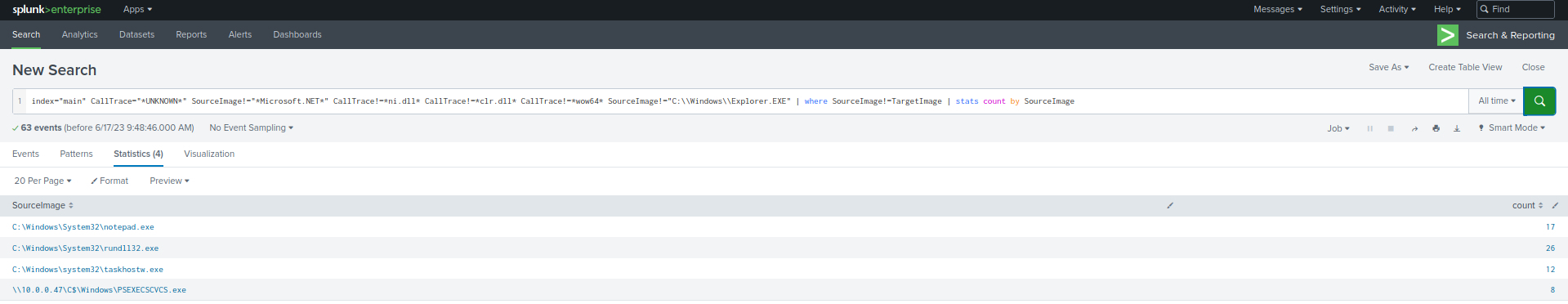Go to the Dashboards nav item

(297, 35)
